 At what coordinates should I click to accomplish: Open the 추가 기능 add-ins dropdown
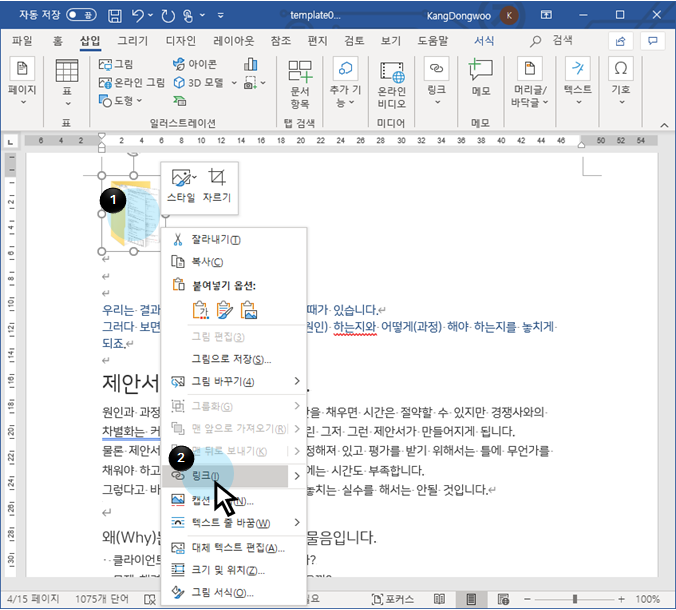tap(345, 82)
